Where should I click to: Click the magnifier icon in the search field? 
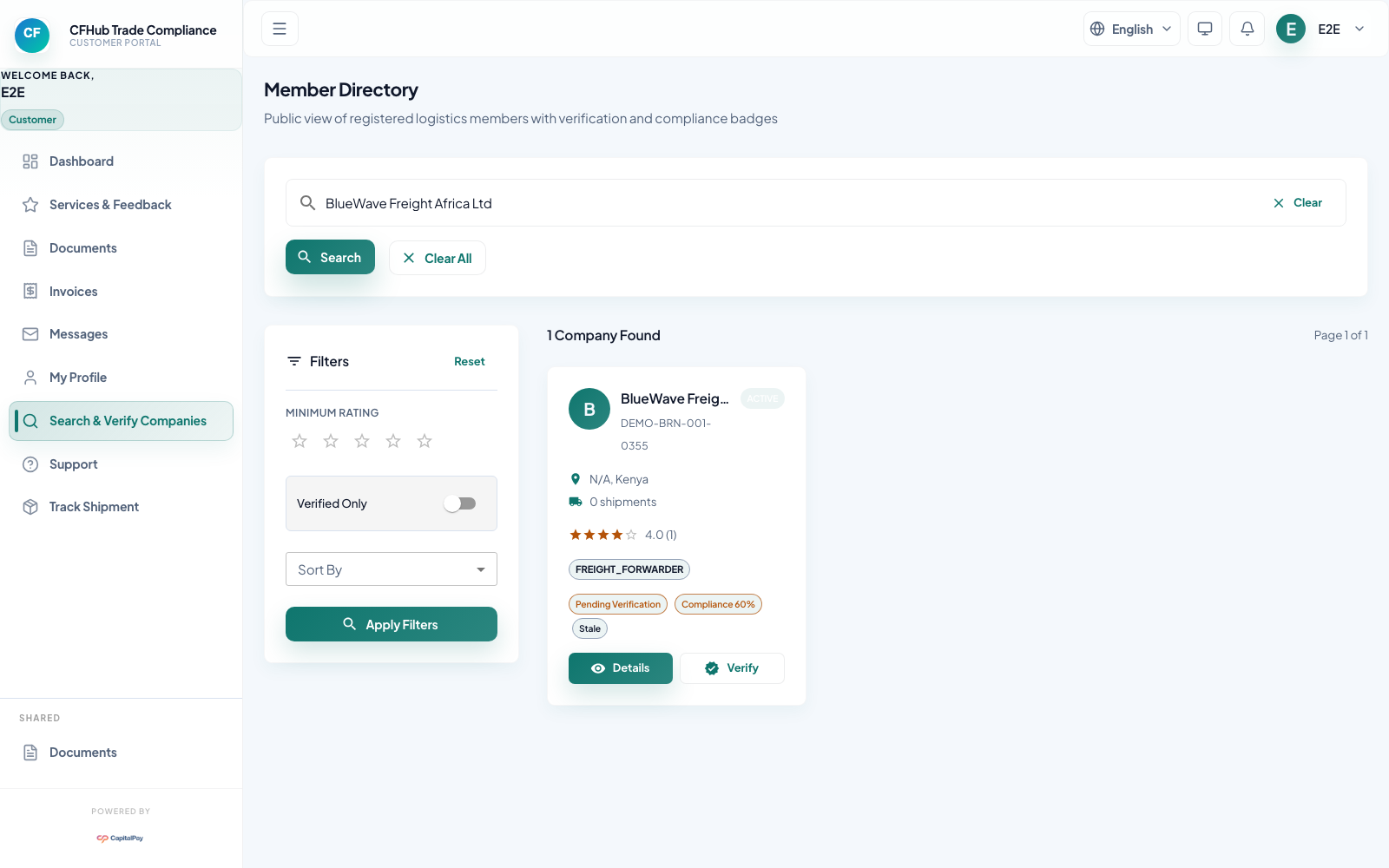(307, 203)
